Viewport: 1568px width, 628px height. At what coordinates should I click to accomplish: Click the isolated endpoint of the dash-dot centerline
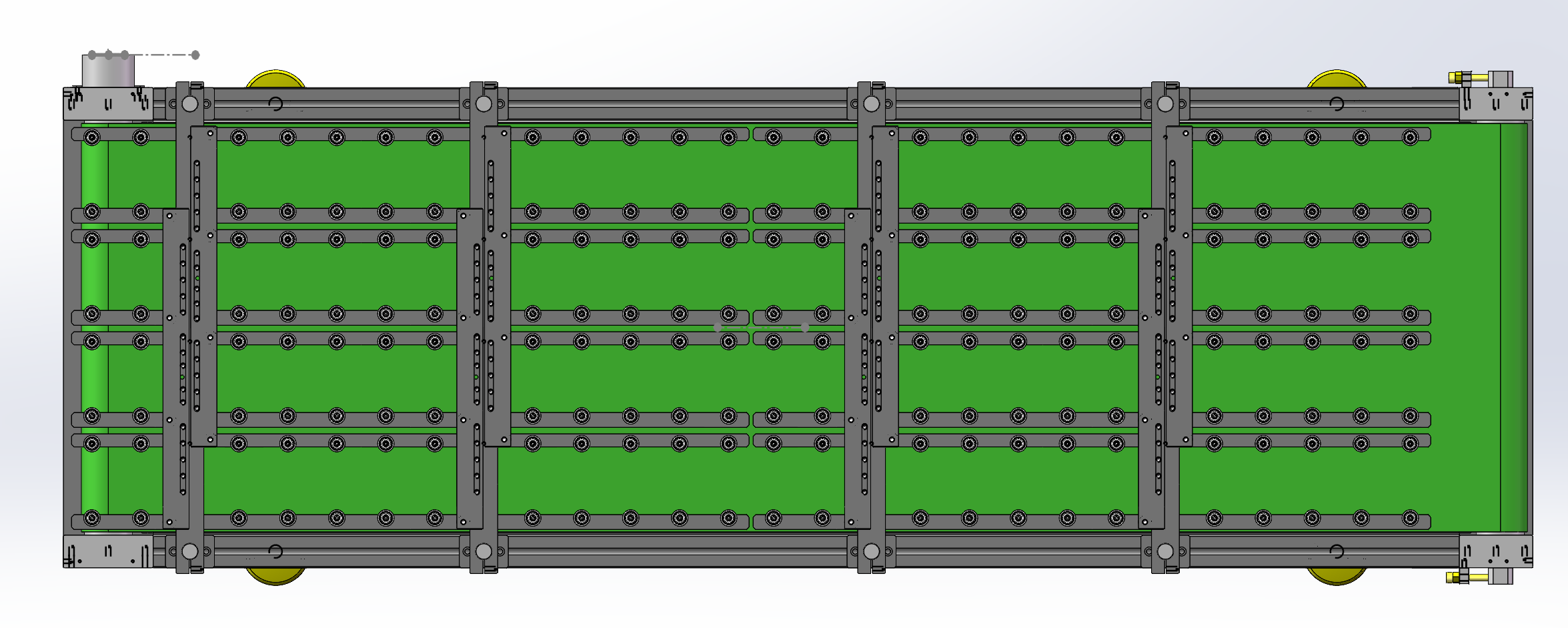point(195,55)
